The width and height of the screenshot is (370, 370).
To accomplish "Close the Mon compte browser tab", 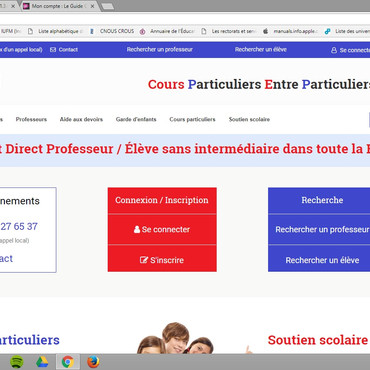I will pyautogui.click(x=92, y=6).
